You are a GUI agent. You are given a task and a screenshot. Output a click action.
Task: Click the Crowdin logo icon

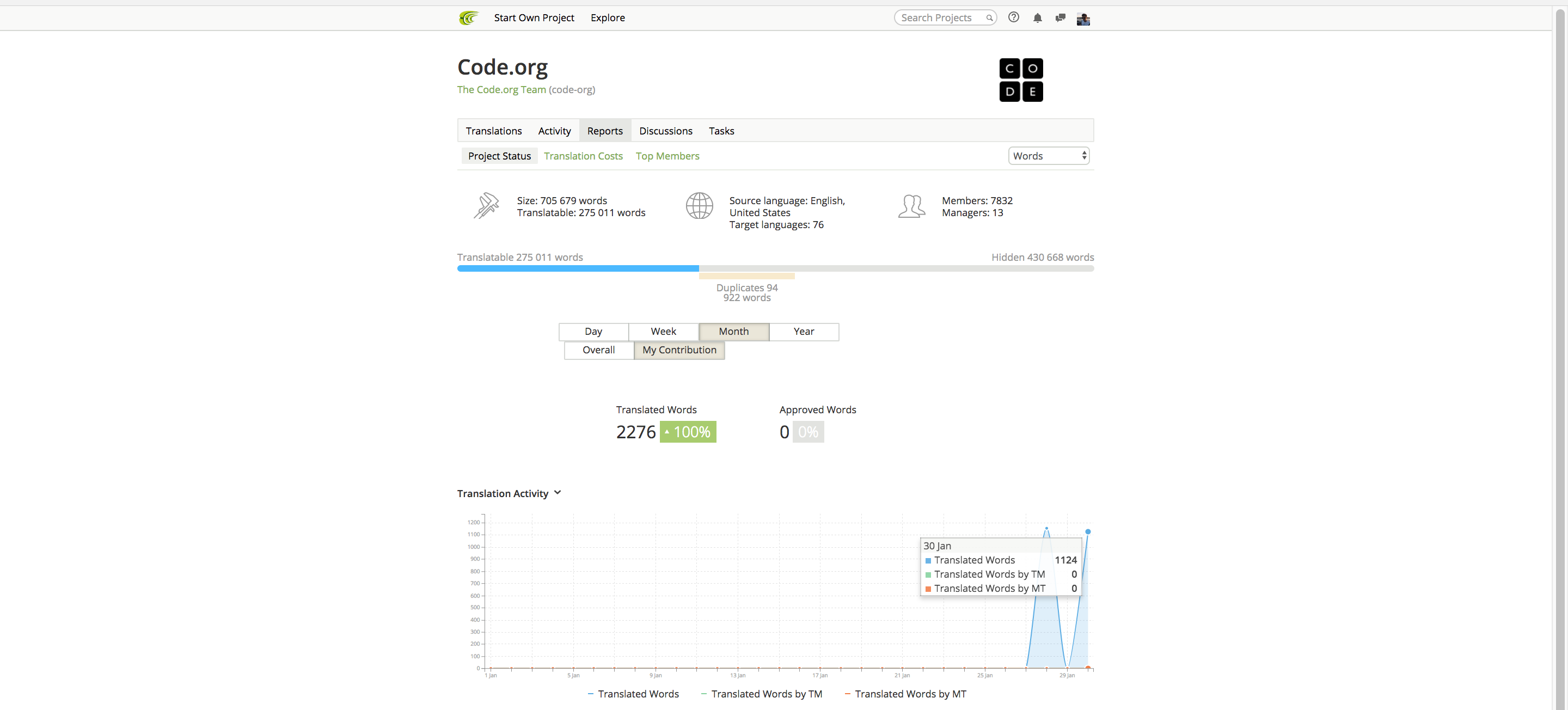pyautogui.click(x=469, y=17)
